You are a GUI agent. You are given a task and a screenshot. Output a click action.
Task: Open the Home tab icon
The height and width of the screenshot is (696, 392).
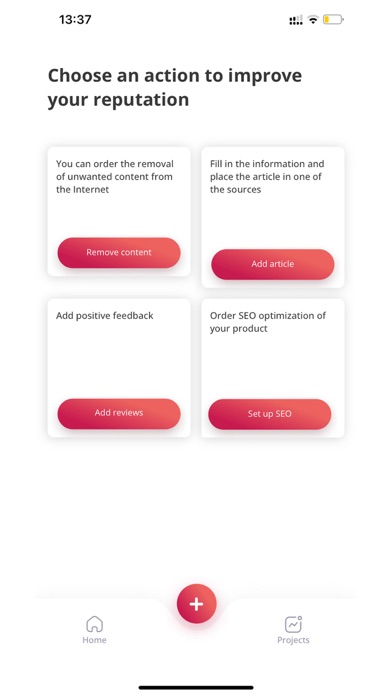point(94,624)
